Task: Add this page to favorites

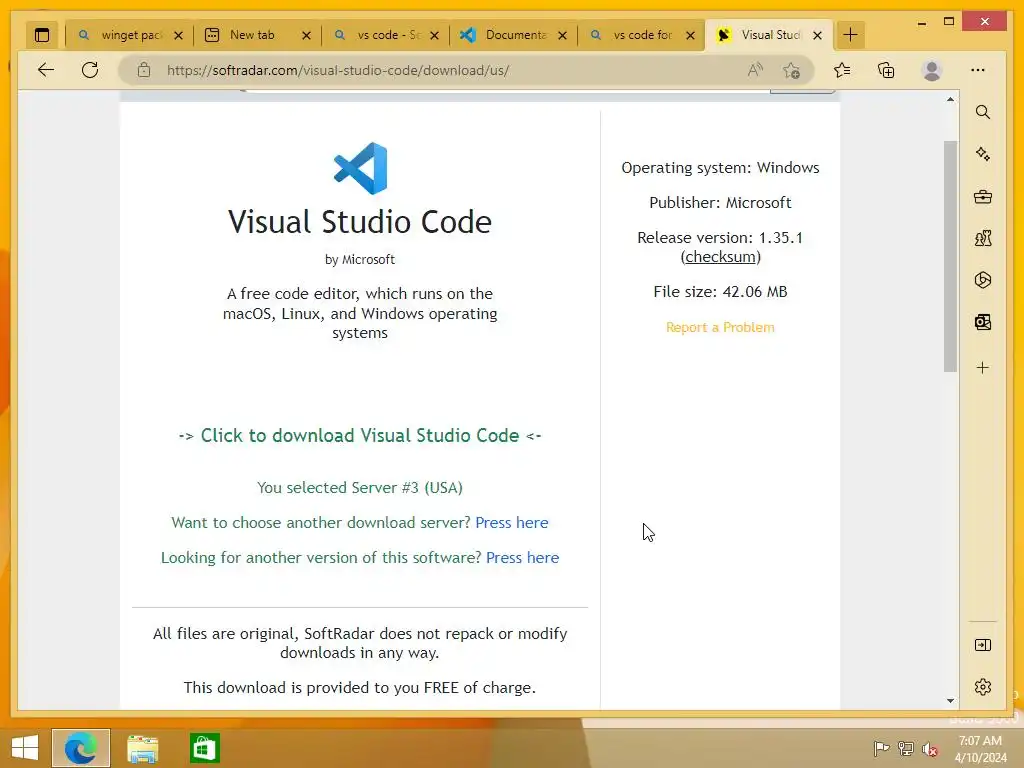Action: 792,70
